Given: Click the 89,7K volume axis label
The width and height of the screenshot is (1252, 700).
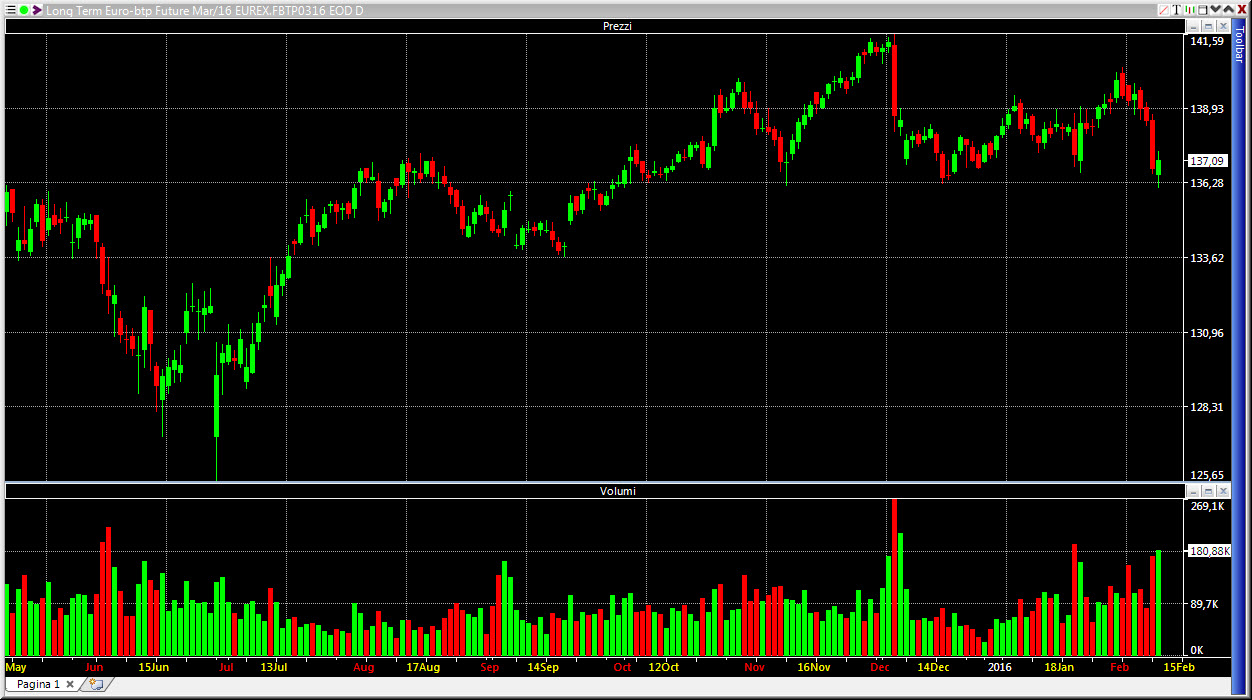Looking at the screenshot, I should 1205,604.
